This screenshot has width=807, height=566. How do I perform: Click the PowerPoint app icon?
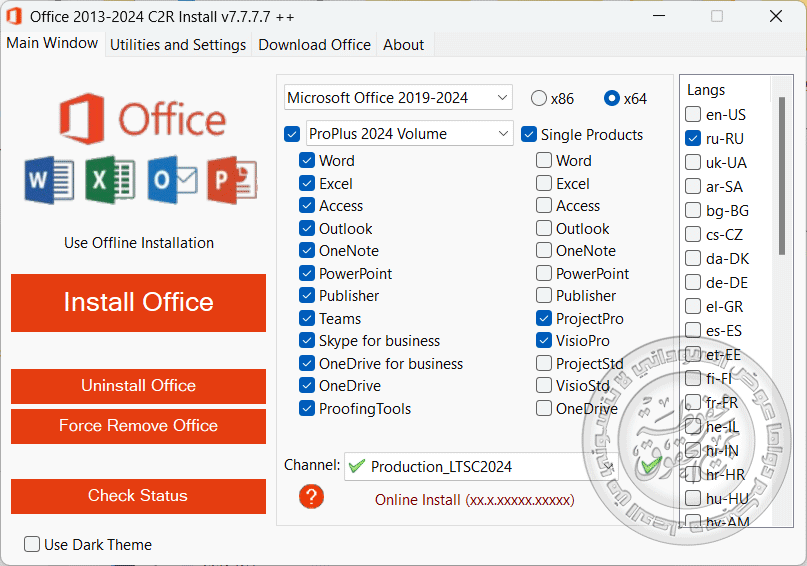click(x=233, y=180)
